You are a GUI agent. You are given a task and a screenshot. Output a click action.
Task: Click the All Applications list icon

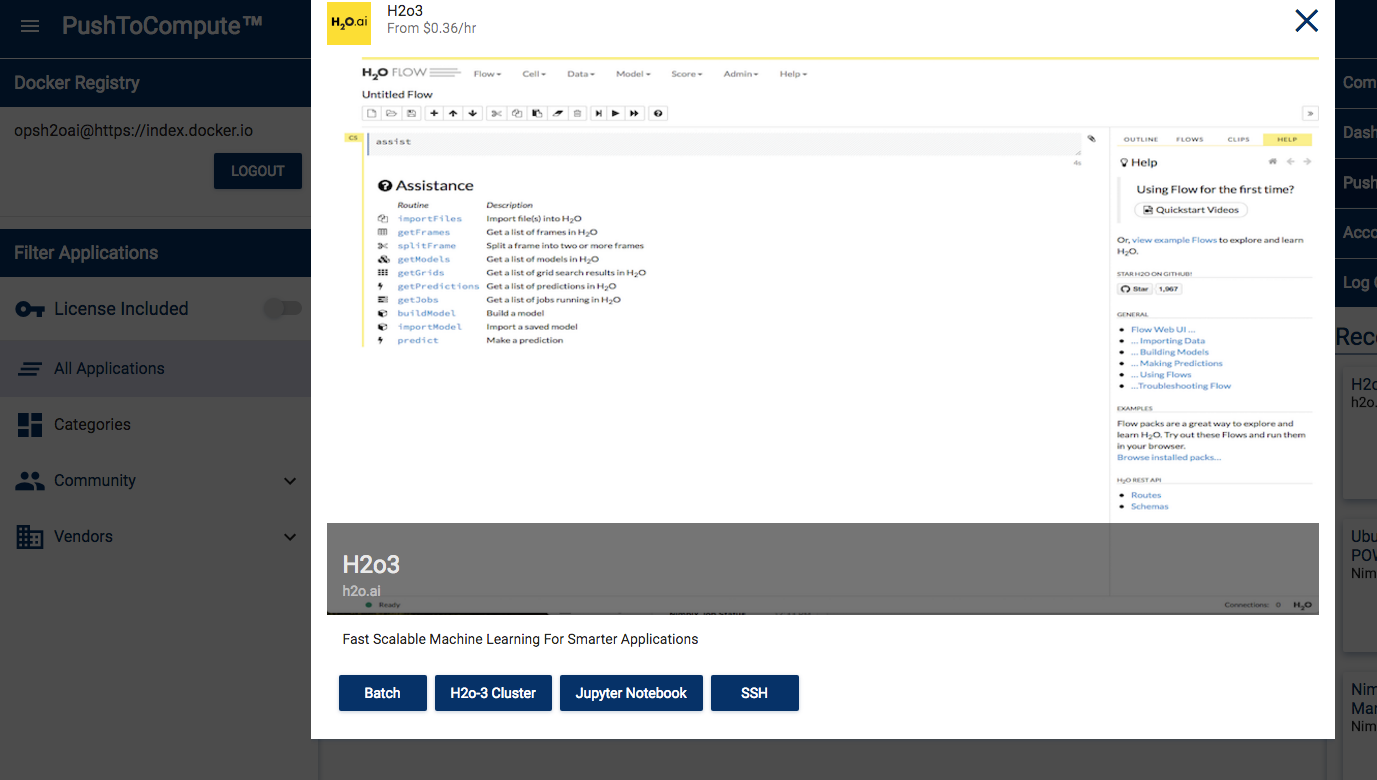(x=30, y=369)
